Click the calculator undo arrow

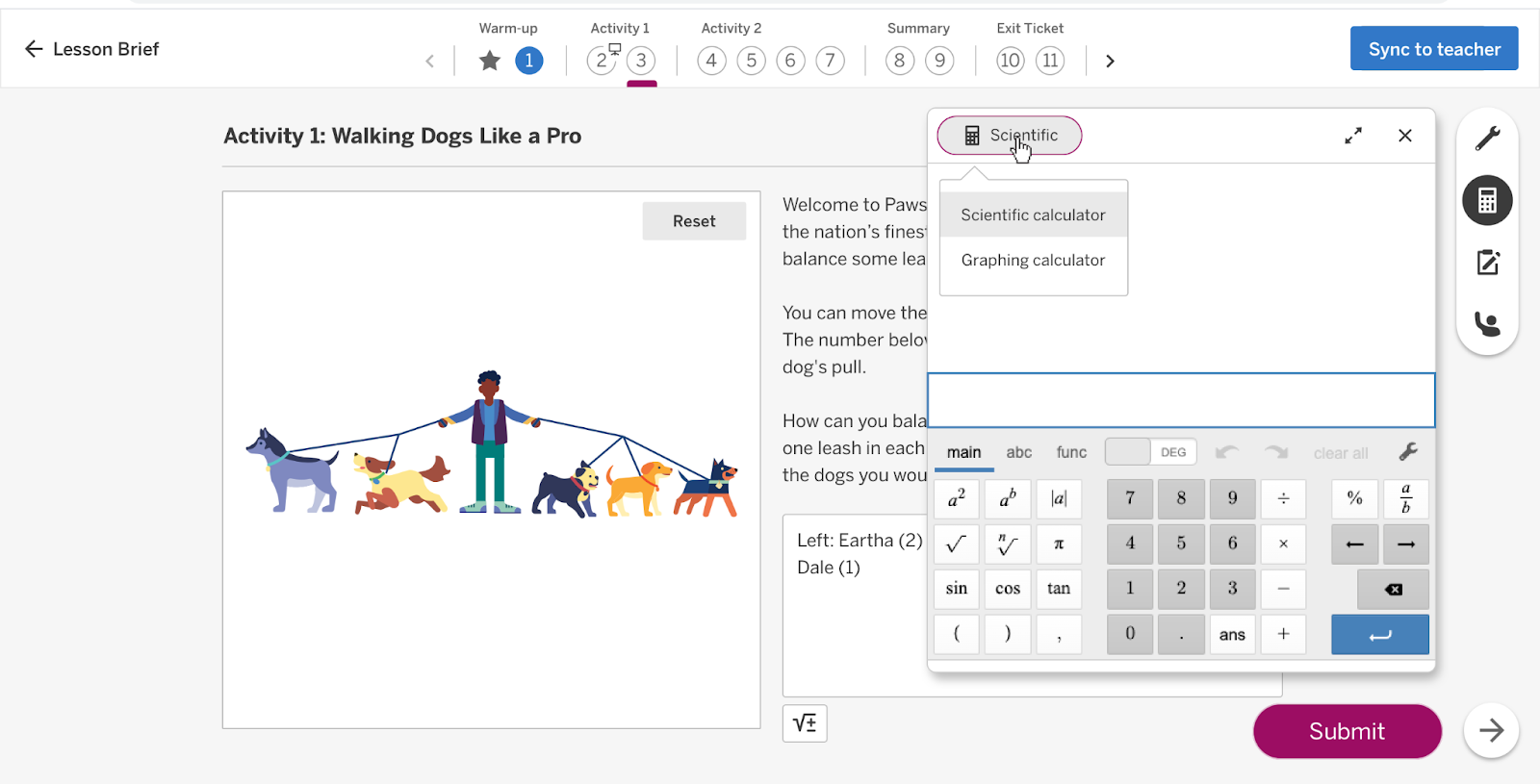pos(1226,452)
